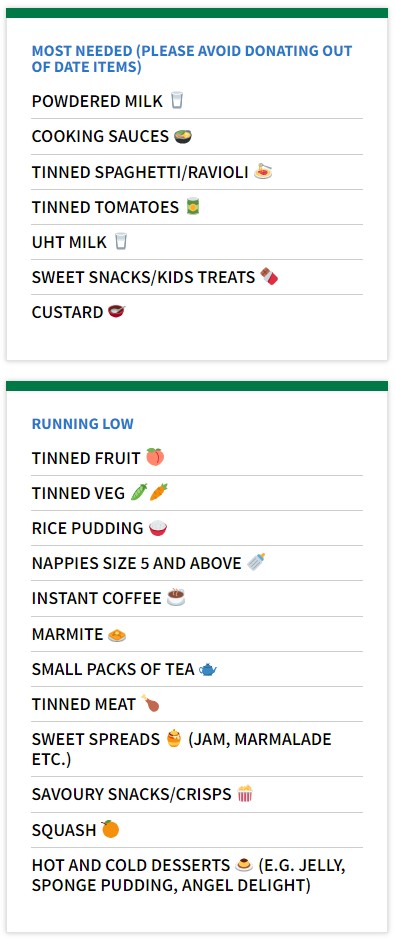Click the glass icon beside Powdered Milk

176,100
